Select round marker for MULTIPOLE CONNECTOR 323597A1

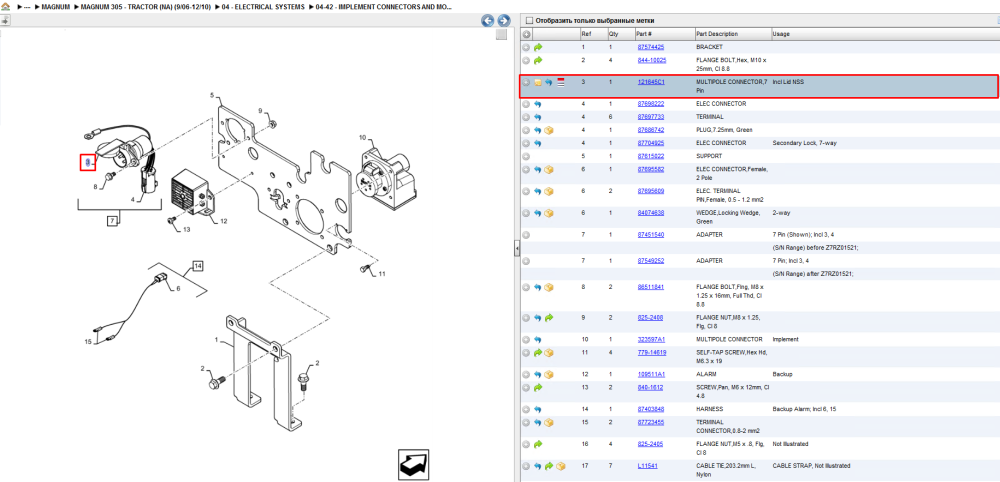[526, 340]
